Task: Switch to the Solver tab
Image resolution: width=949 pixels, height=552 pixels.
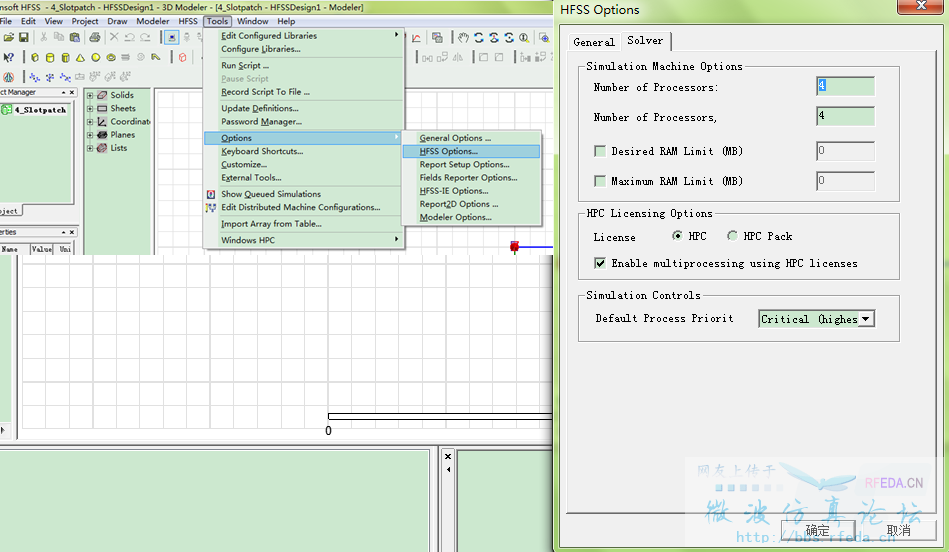Action: click(645, 41)
